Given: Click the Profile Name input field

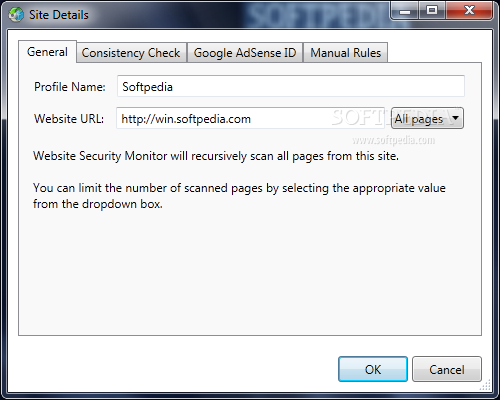Looking at the screenshot, I should point(291,86).
